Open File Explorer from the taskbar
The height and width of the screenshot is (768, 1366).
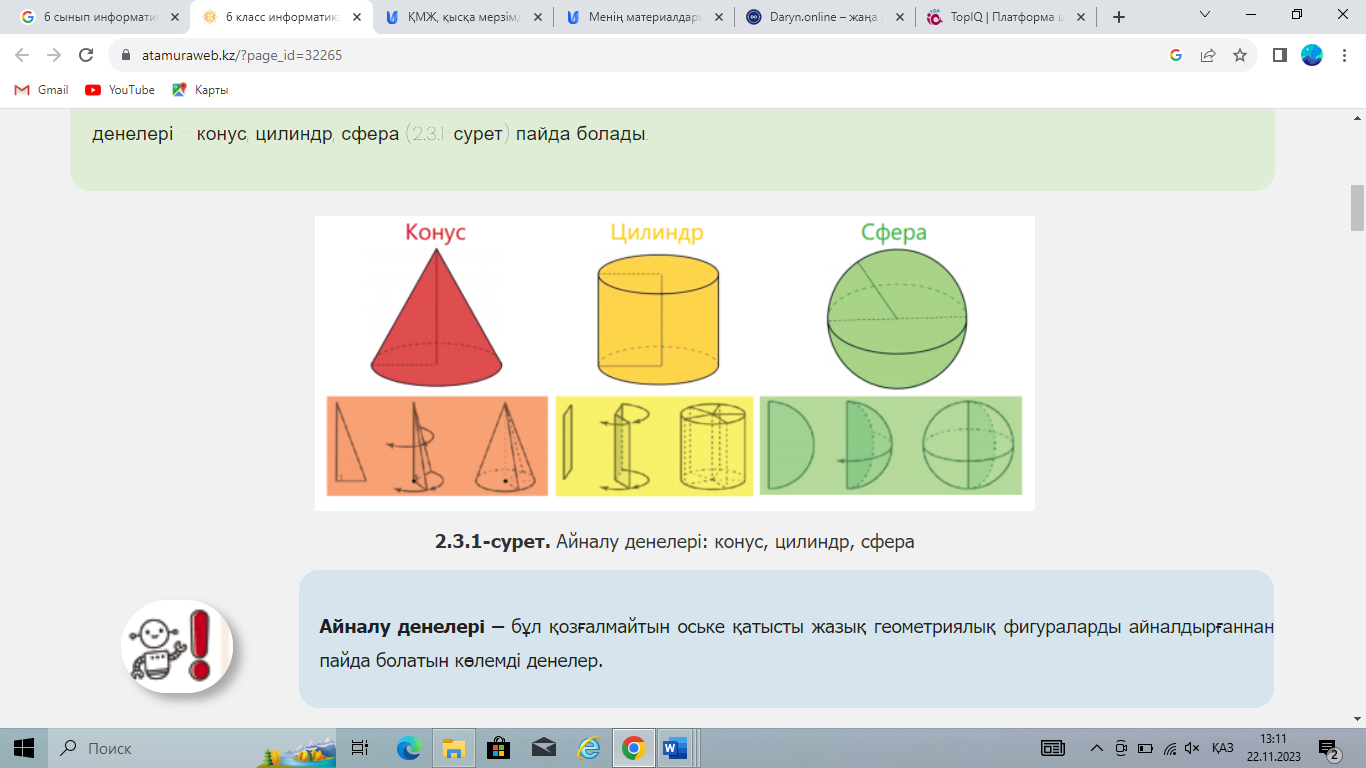click(x=453, y=748)
